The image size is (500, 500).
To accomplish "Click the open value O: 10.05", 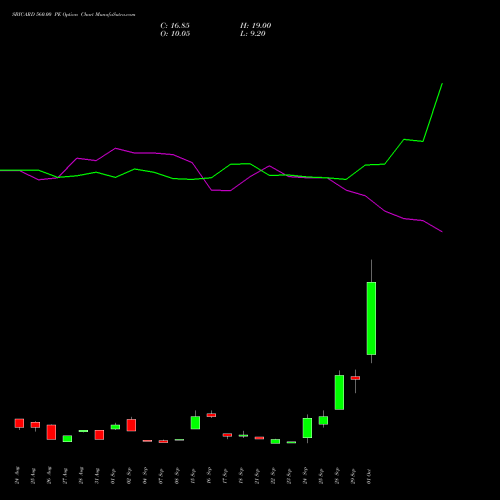I will pyautogui.click(x=175, y=34).
